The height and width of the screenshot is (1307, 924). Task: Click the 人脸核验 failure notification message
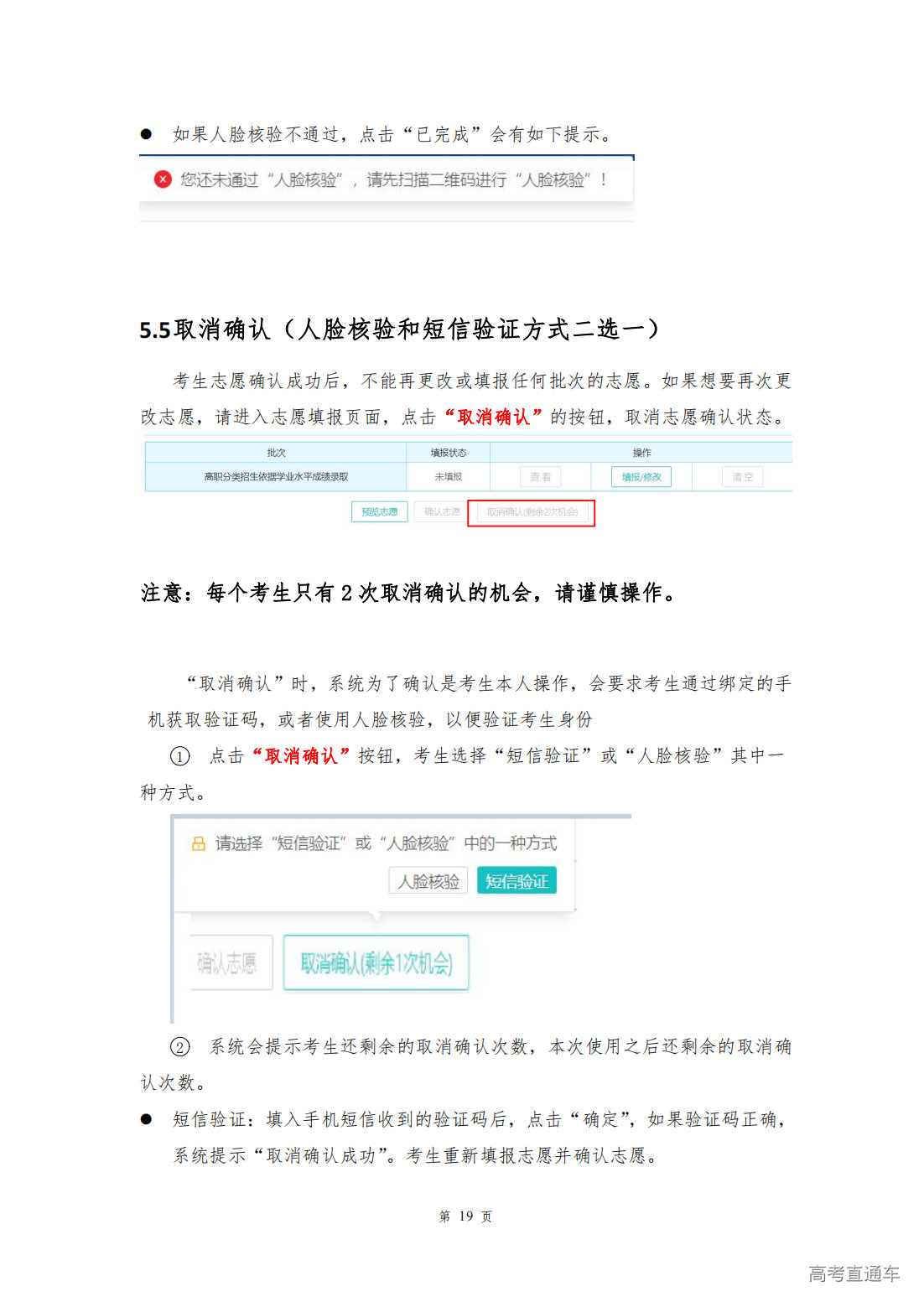(392, 179)
